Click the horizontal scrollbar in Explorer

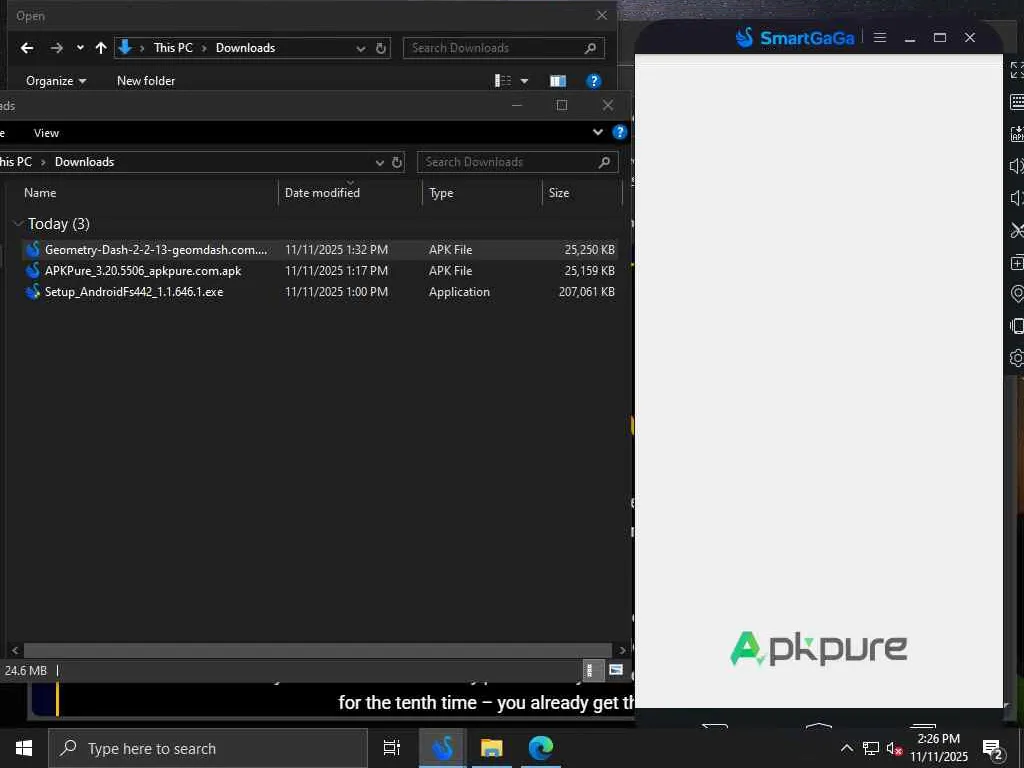point(317,650)
